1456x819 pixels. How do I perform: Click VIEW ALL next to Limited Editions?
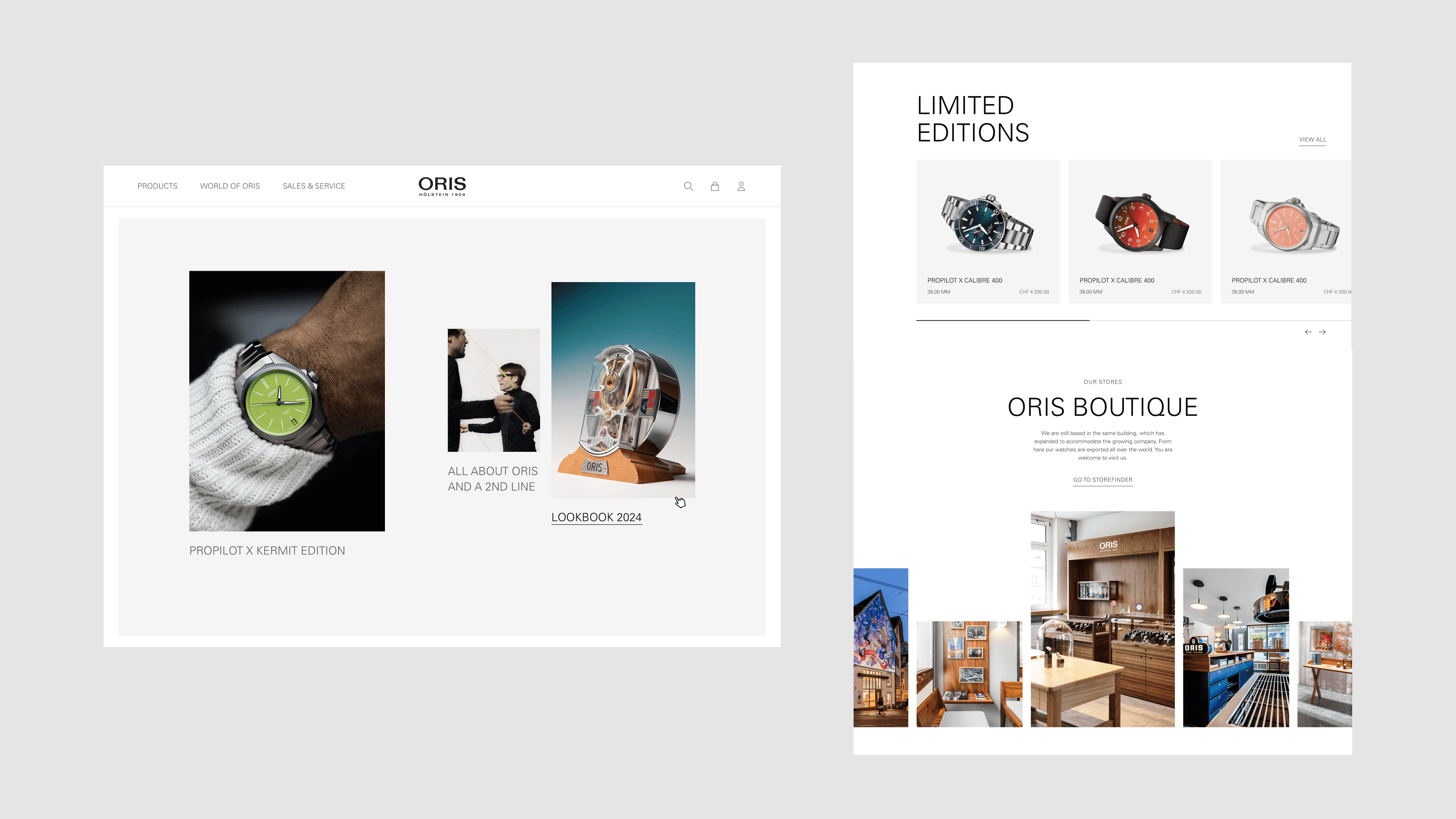click(x=1312, y=139)
